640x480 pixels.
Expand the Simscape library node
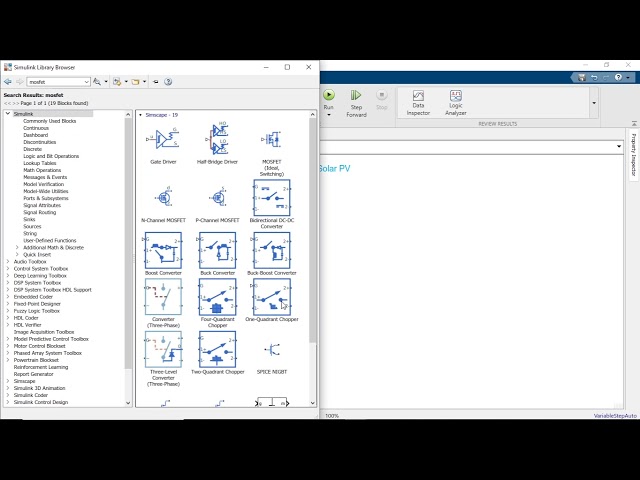[x=8, y=381]
